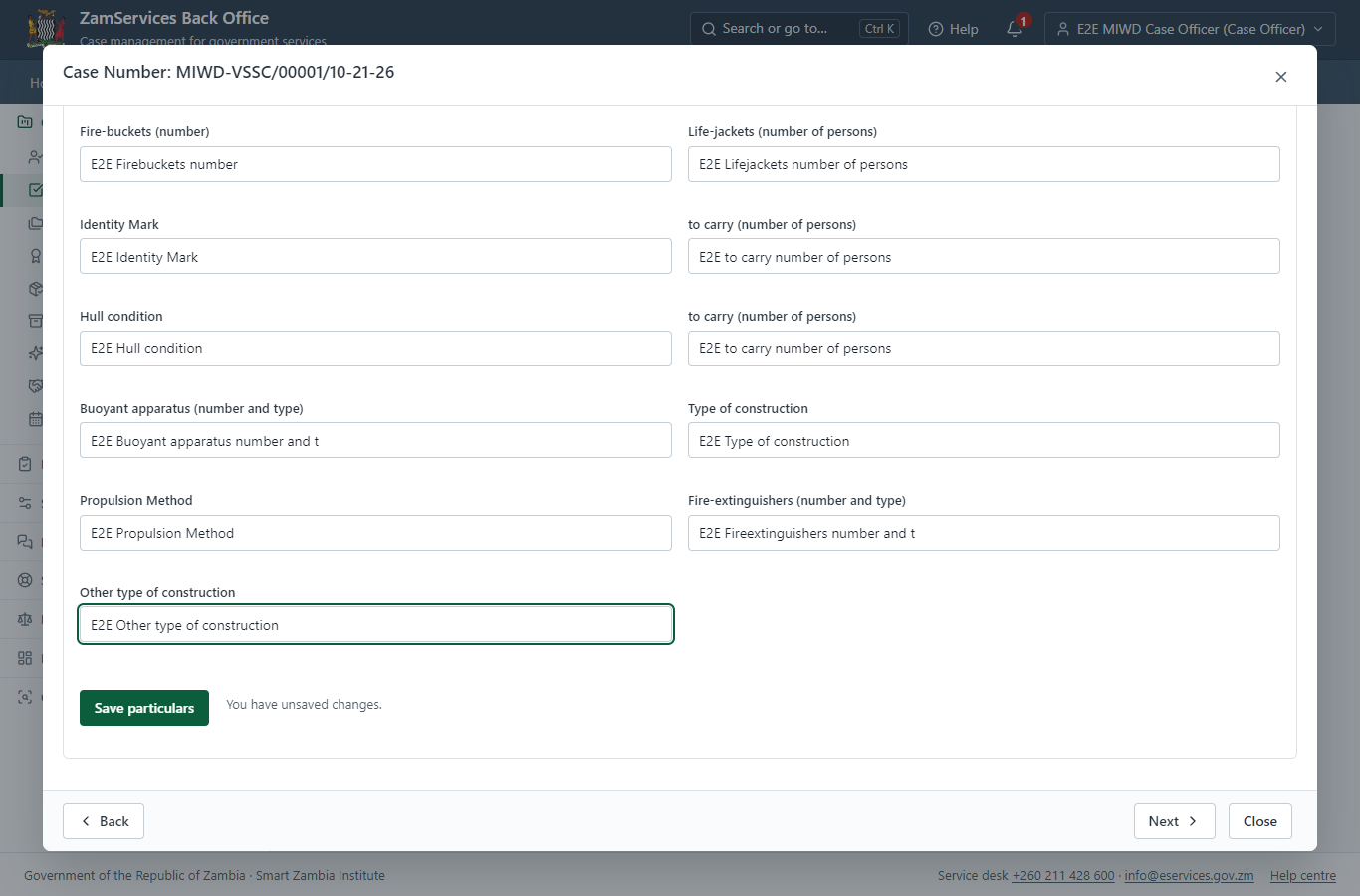Open the chat messages sidebar icon
The height and width of the screenshot is (896, 1360).
(25, 542)
